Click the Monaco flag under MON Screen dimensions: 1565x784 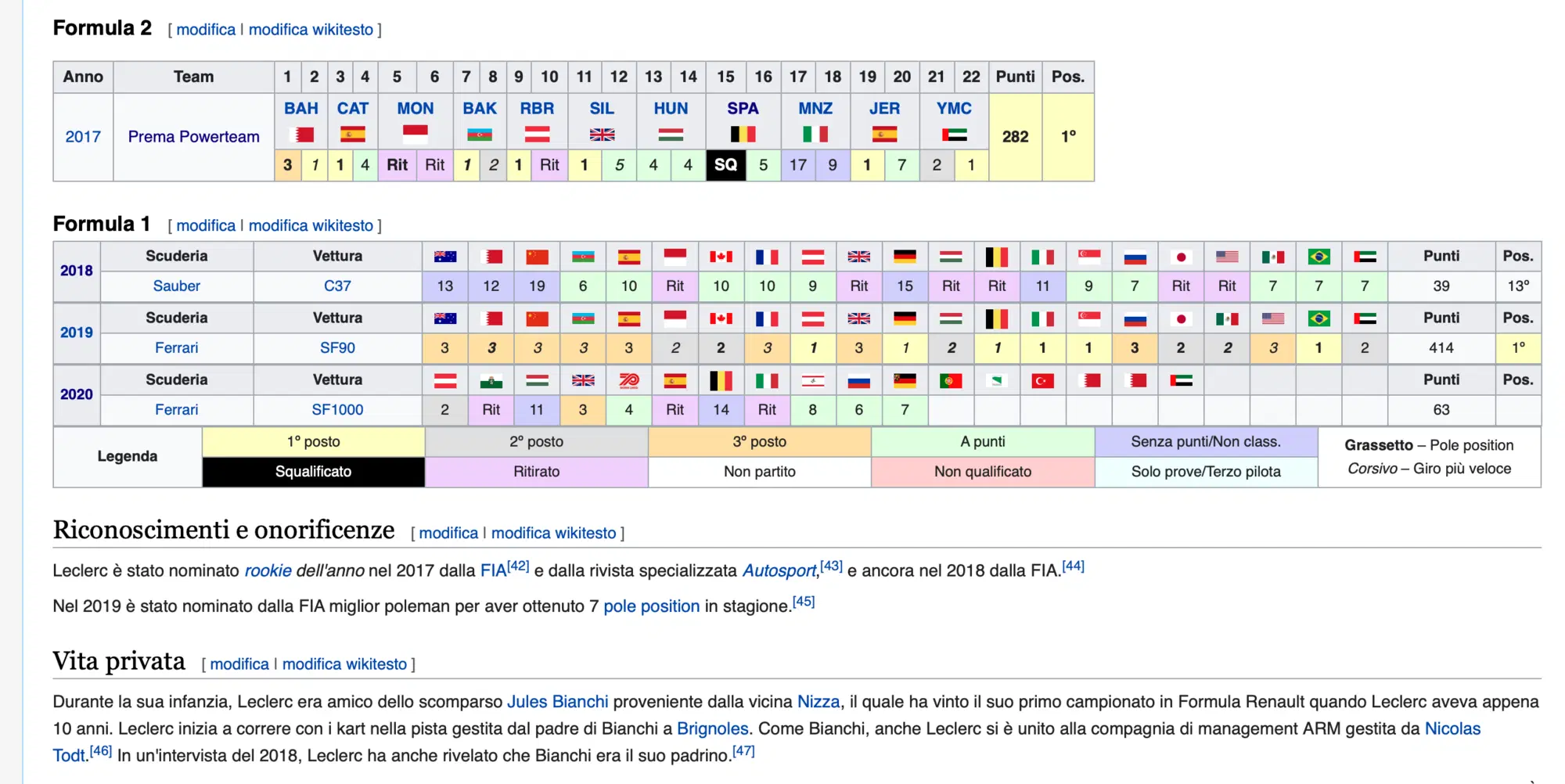[415, 135]
